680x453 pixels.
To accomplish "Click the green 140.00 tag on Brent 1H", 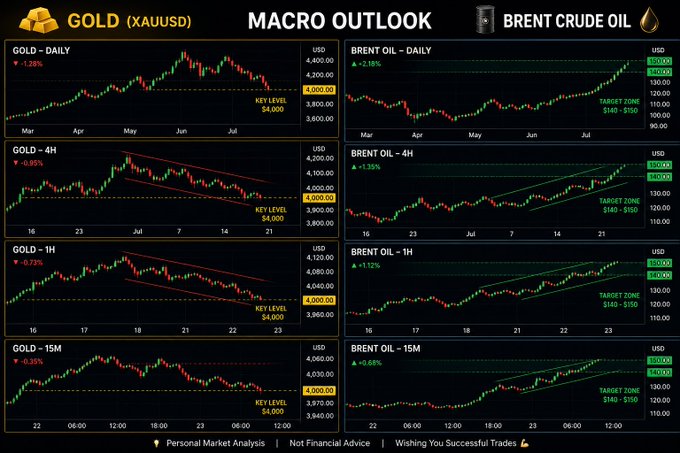I will [659, 275].
